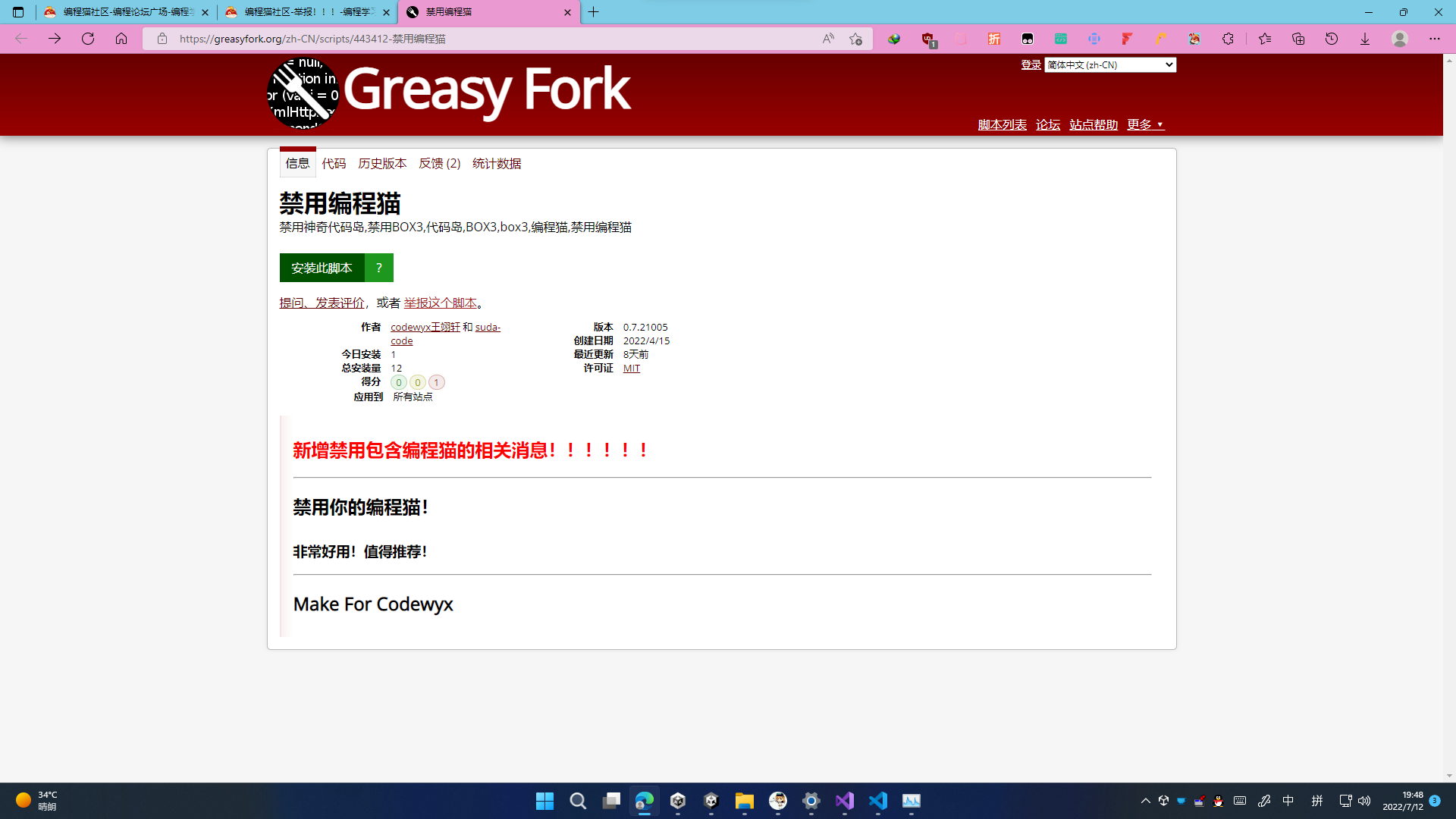
Task: Open browser history icon
Action: (x=1332, y=39)
